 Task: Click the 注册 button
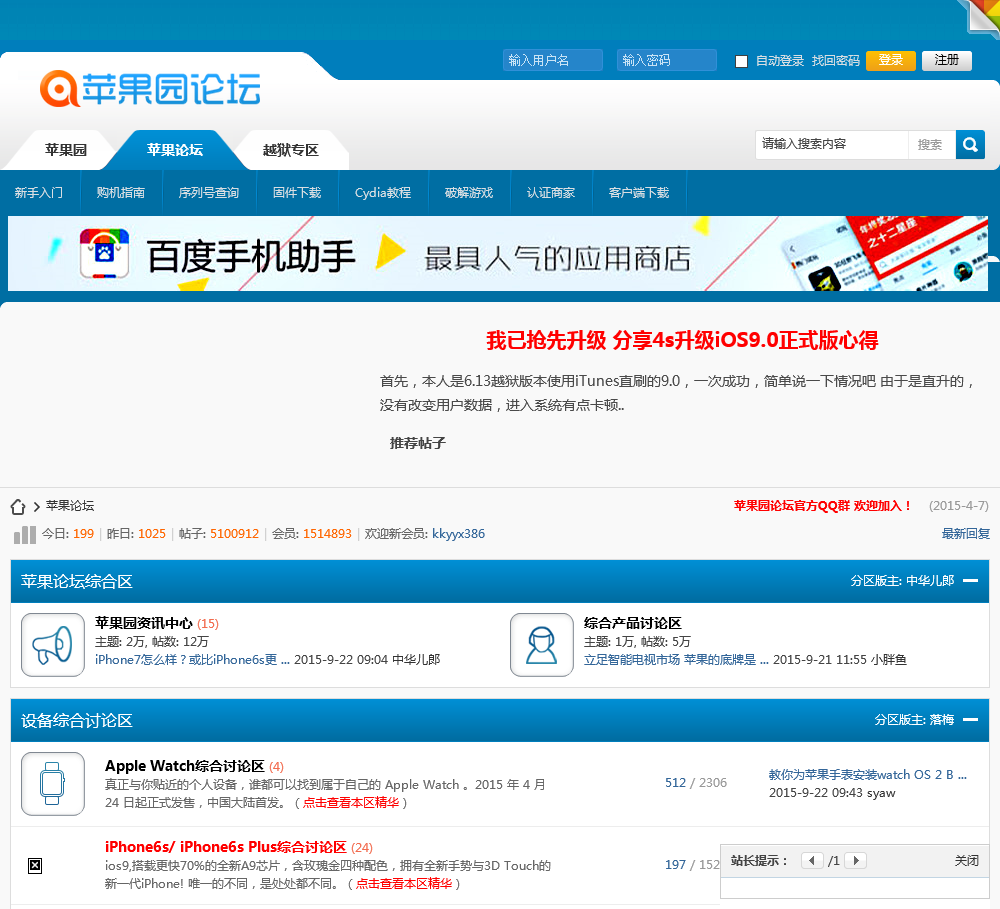pyautogui.click(x=946, y=61)
